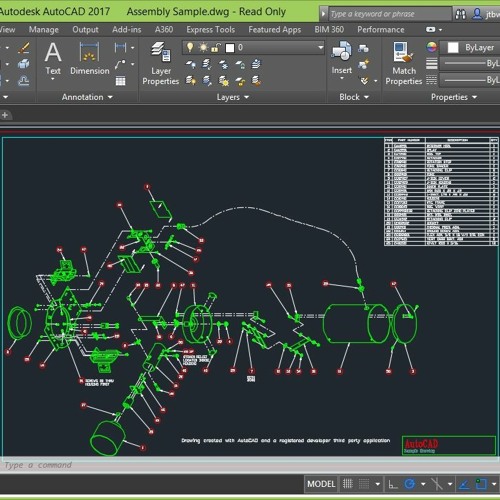The image size is (500, 500).
Task: Click the Turn All Layers On icon
Action: (191, 80)
